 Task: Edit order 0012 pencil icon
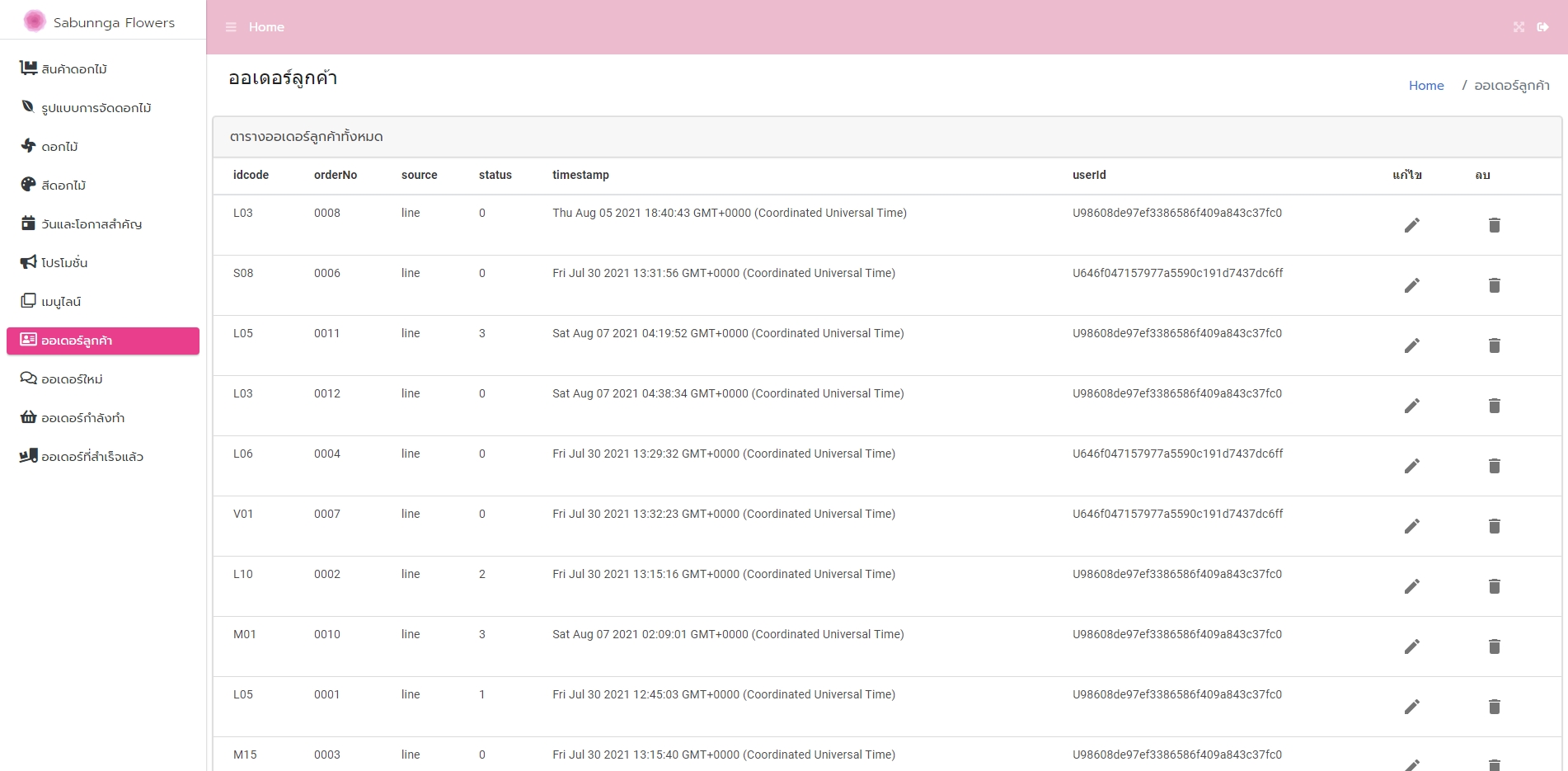[x=1412, y=406]
